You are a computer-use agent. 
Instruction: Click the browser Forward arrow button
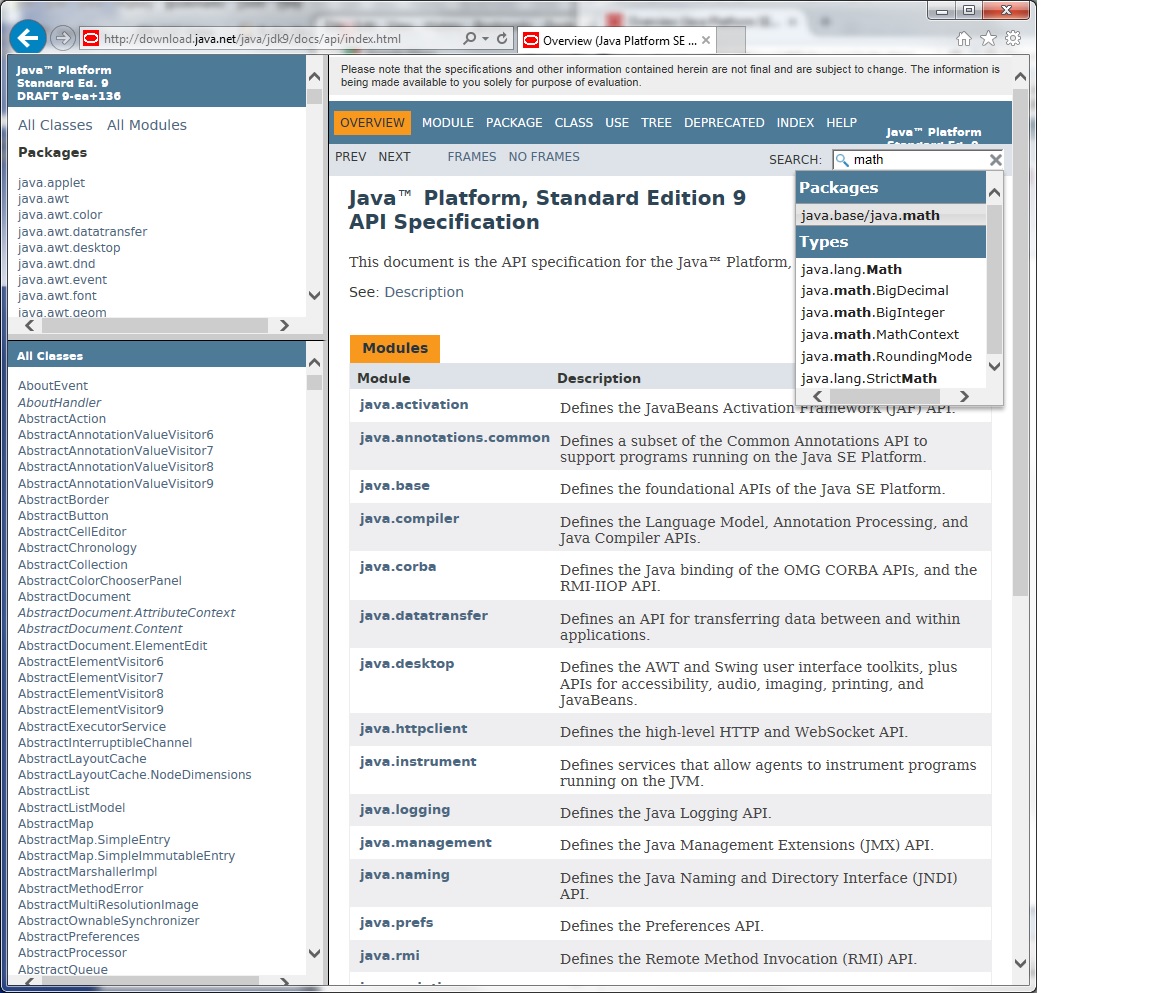click(63, 39)
